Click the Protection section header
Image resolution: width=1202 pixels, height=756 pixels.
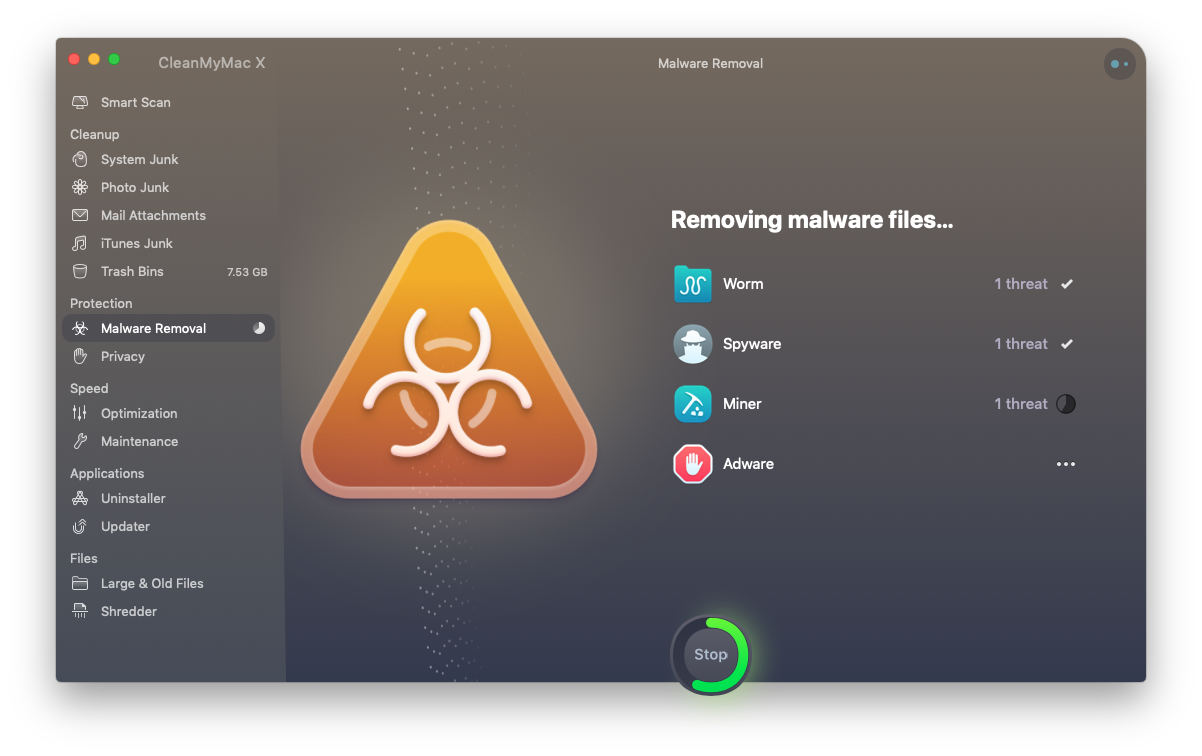[101, 304]
